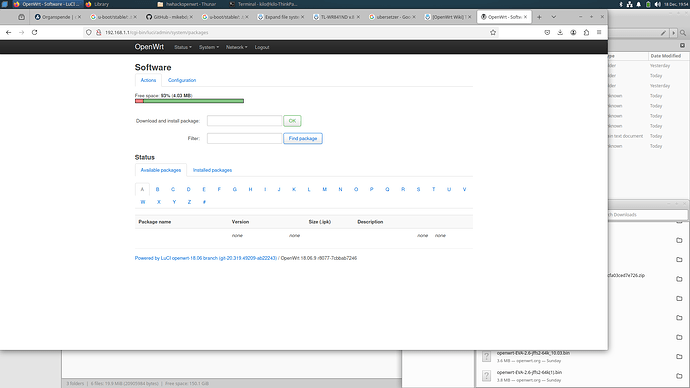Viewport: 690px width, 388px height.
Task: Click Logout in the OpenWrt navbar
Action: [x=262, y=47]
